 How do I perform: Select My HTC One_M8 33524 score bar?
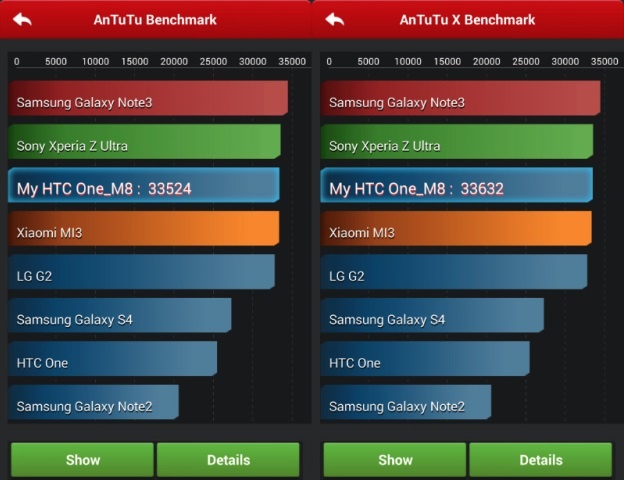[144, 185]
